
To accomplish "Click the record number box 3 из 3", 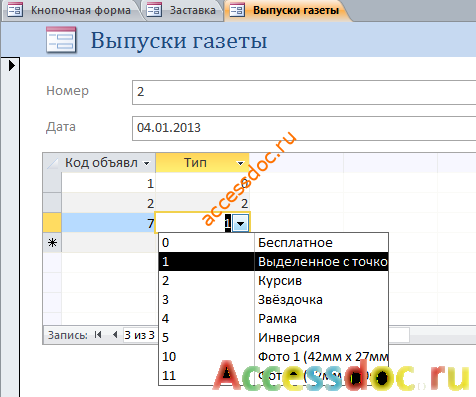I will coord(140,335).
